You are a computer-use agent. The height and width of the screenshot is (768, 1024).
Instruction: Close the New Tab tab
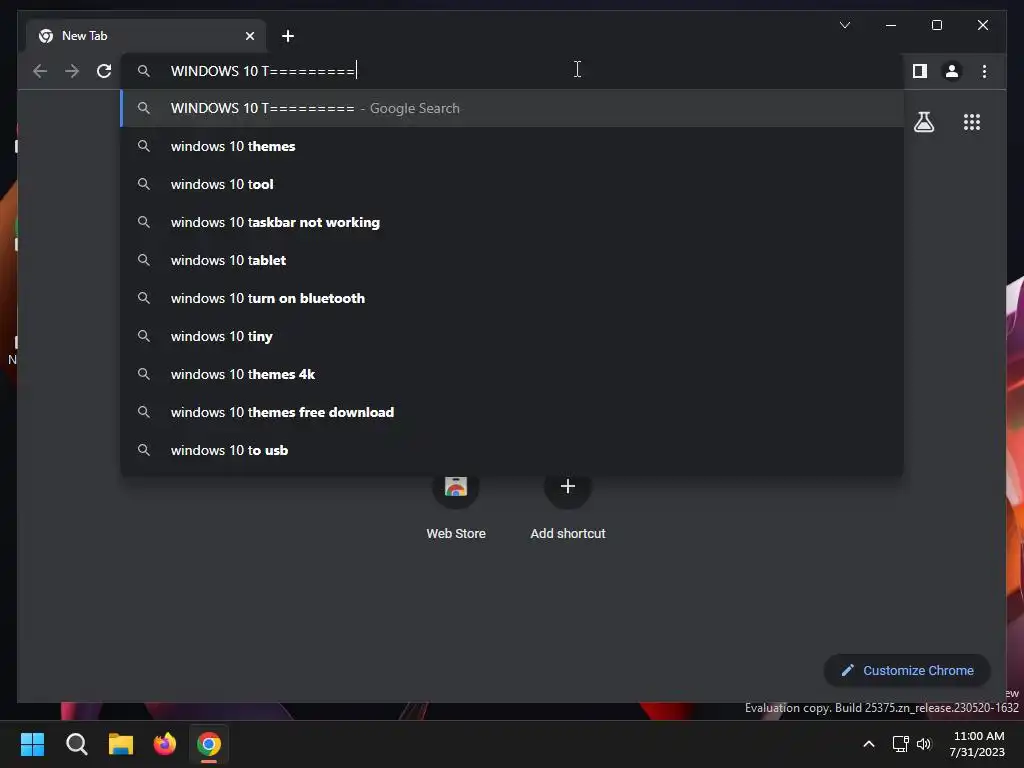point(249,36)
